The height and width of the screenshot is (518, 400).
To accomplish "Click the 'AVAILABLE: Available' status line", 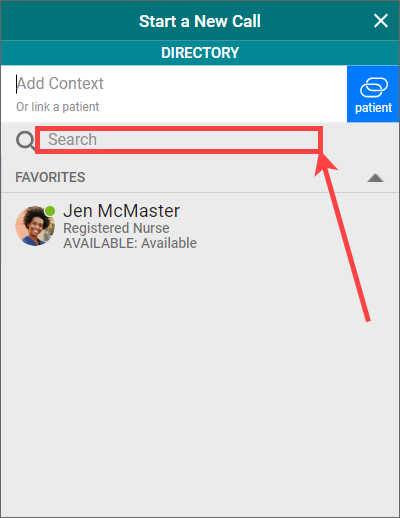I will coord(130,243).
